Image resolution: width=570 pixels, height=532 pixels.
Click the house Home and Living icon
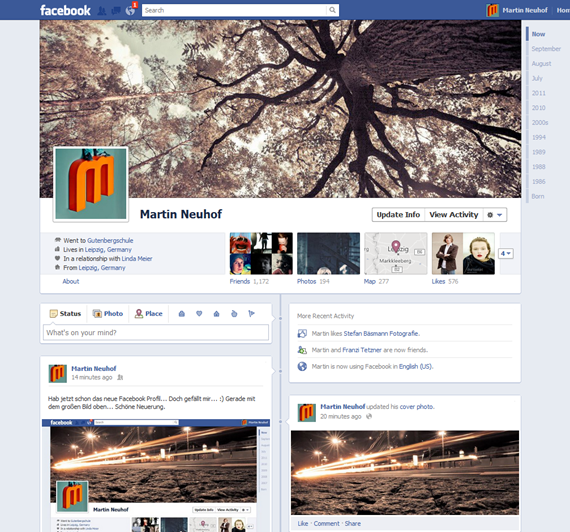coord(217,313)
